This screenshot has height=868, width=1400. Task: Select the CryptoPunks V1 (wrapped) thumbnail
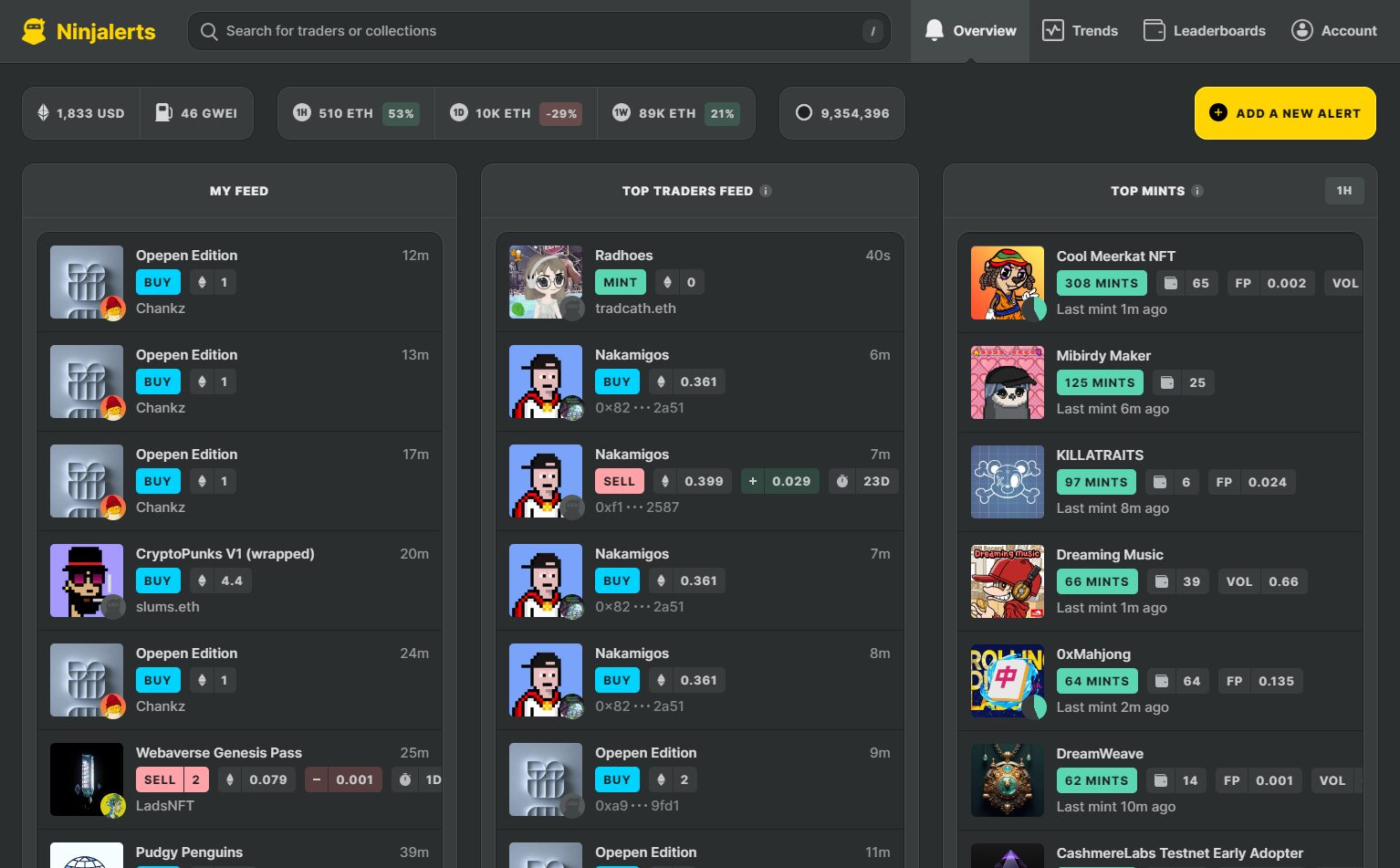pyautogui.click(x=87, y=580)
